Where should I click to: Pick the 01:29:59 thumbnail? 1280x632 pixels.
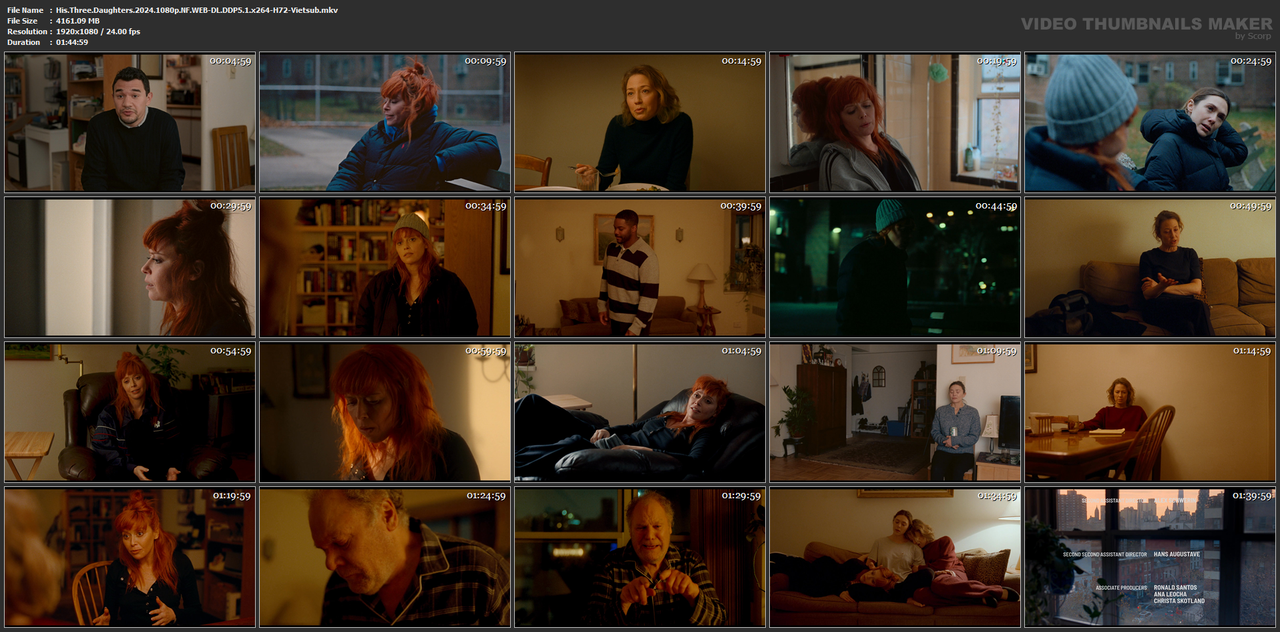click(640, 557)
